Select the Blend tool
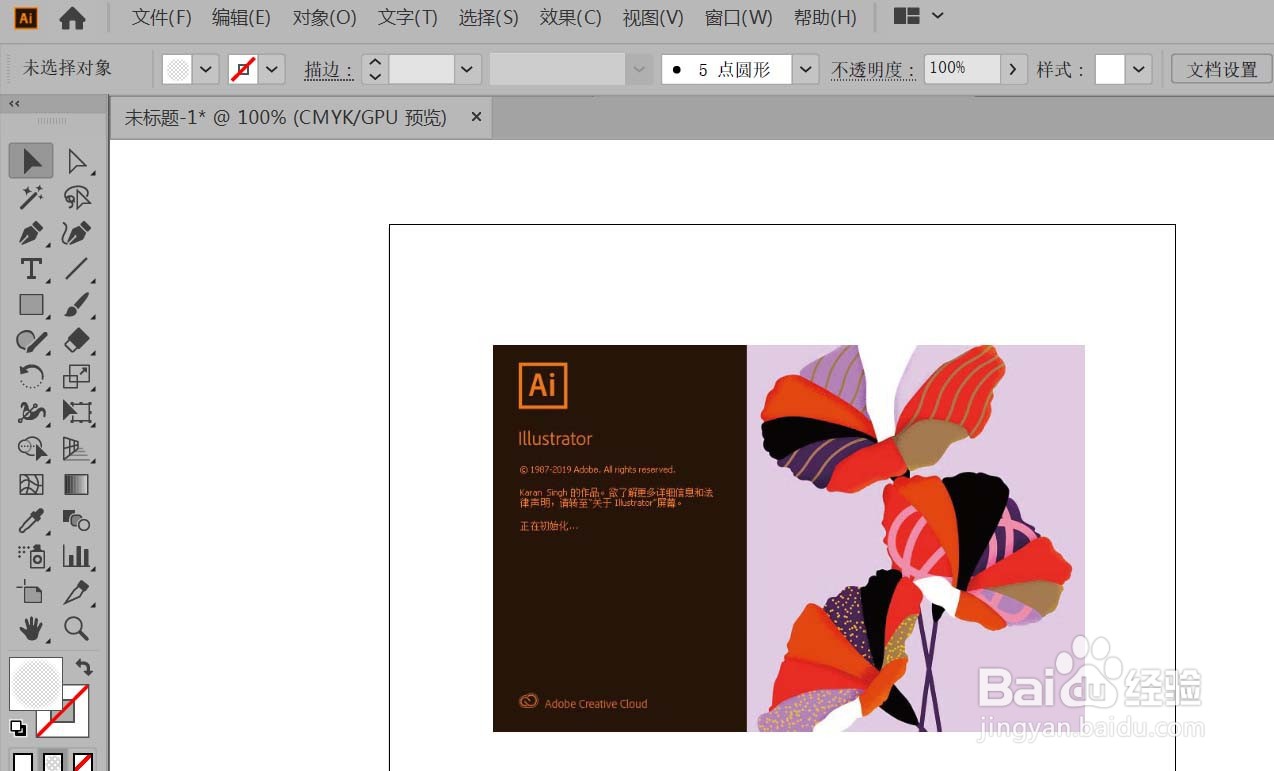Viewport: 1274px width, 771px height. tap(77, 520)
